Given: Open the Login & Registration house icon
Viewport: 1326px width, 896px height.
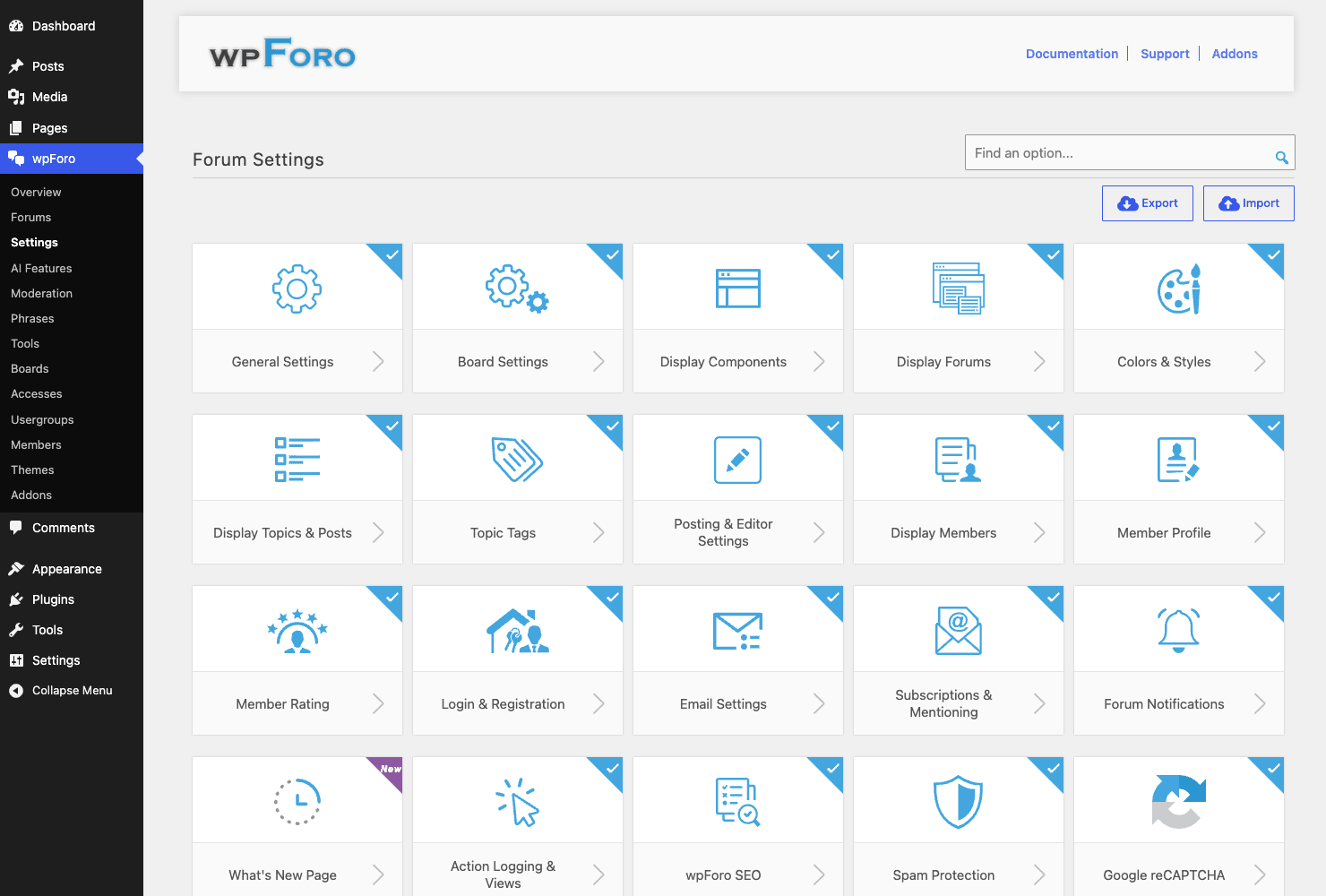Looking at the screenshot, I should (x=518, y=631).
